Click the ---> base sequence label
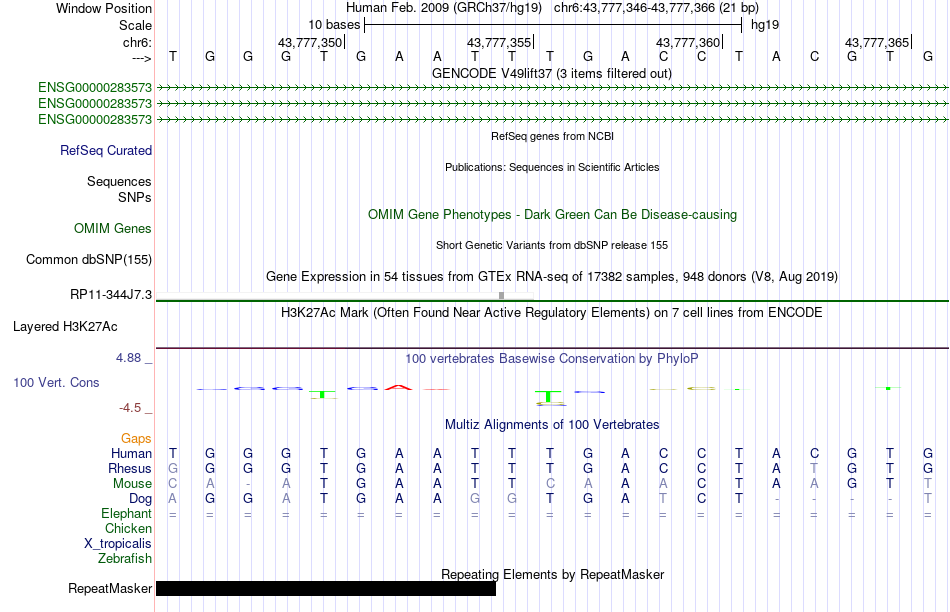Screen dimensions: 950x612 click(x=141, y=58)
